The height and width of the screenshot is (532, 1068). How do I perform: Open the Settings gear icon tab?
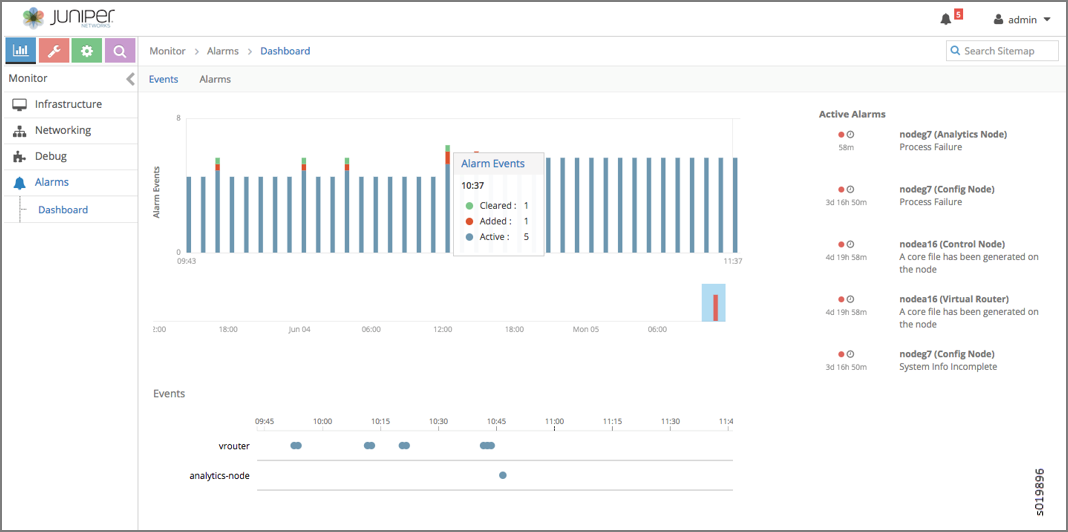[x=87, y=51]
